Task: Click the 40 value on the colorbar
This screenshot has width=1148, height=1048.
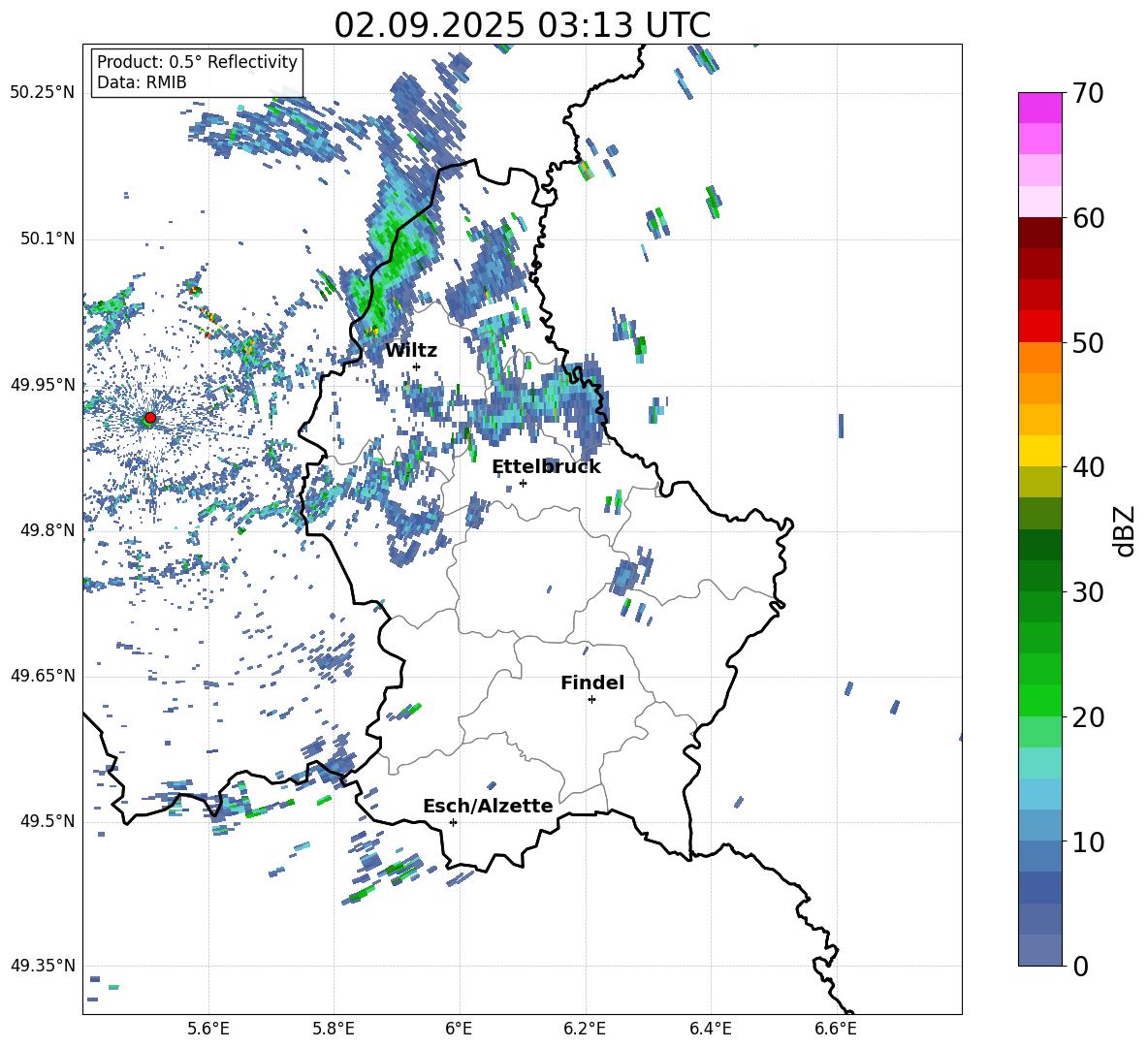Action: [1087, 467]
